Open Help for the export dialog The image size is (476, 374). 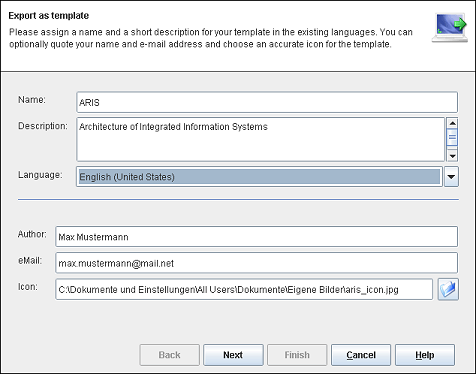pyautogui.click(x=425, y=355)
